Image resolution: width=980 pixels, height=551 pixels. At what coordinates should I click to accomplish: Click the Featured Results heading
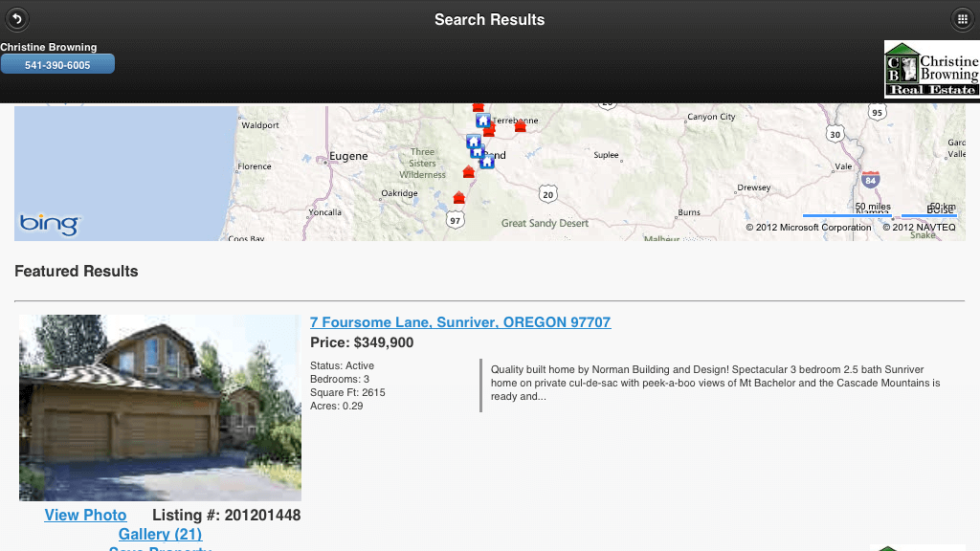[76, 271]
